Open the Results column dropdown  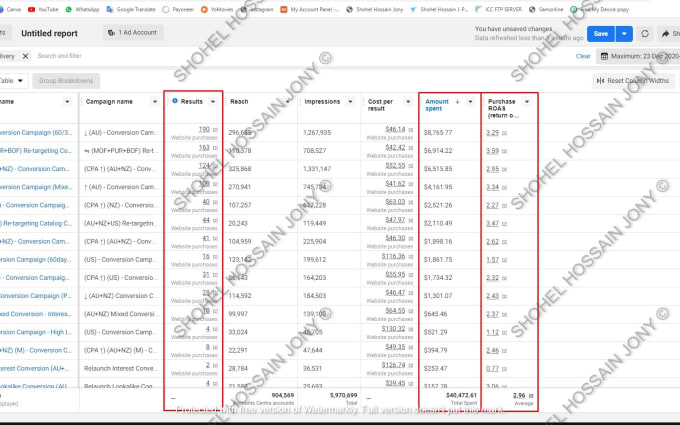213,101
